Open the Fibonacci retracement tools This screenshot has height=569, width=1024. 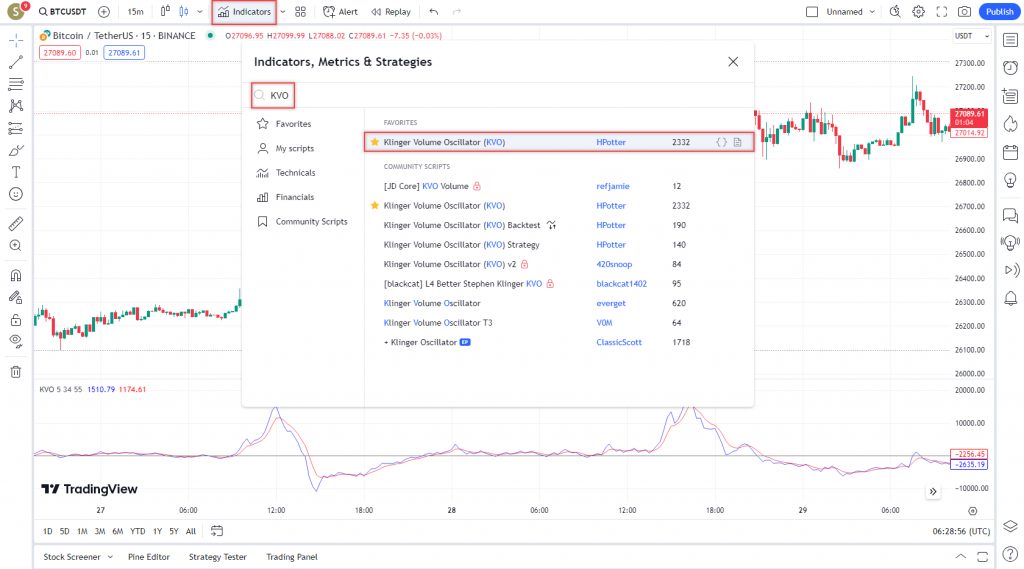click(x=16, y=84)
